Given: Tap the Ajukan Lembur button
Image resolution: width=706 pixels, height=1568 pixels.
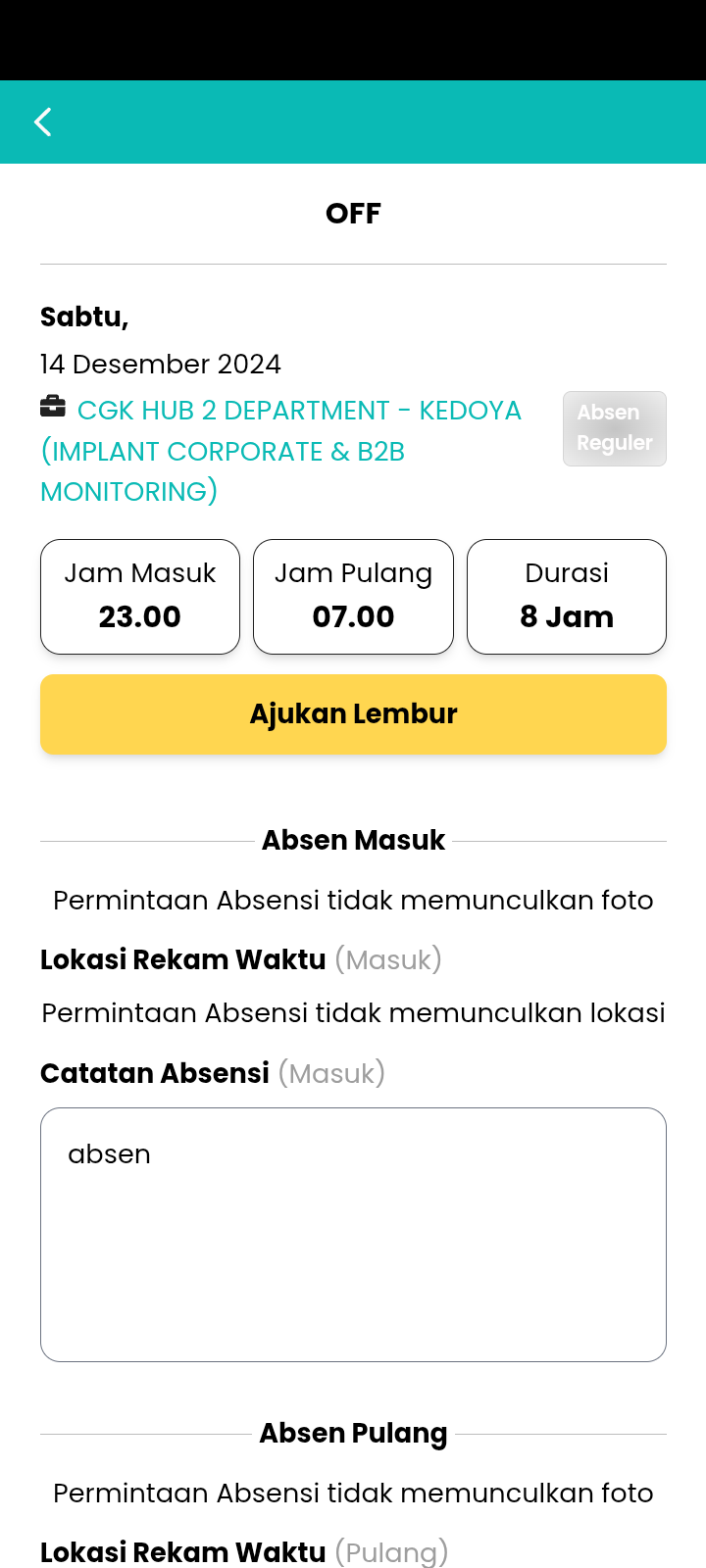Looking at the screenshot, I should (353, 714).
